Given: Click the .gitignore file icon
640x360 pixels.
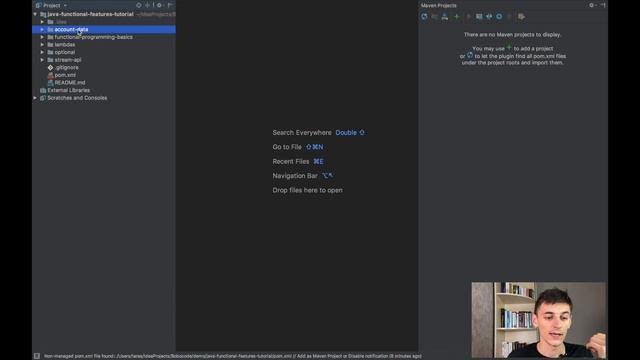Looking at the screenshot, I should (x=51, y=67).
